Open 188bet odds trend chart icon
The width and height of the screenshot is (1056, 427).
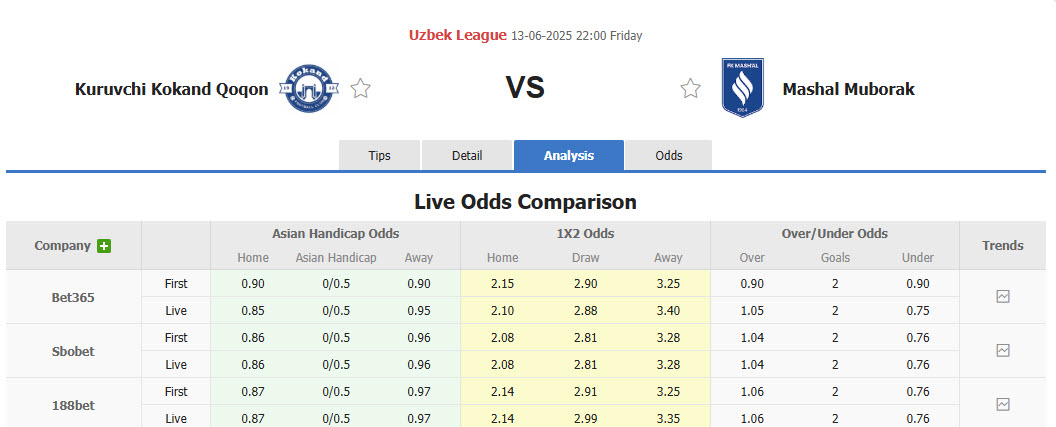[1002, 404]
